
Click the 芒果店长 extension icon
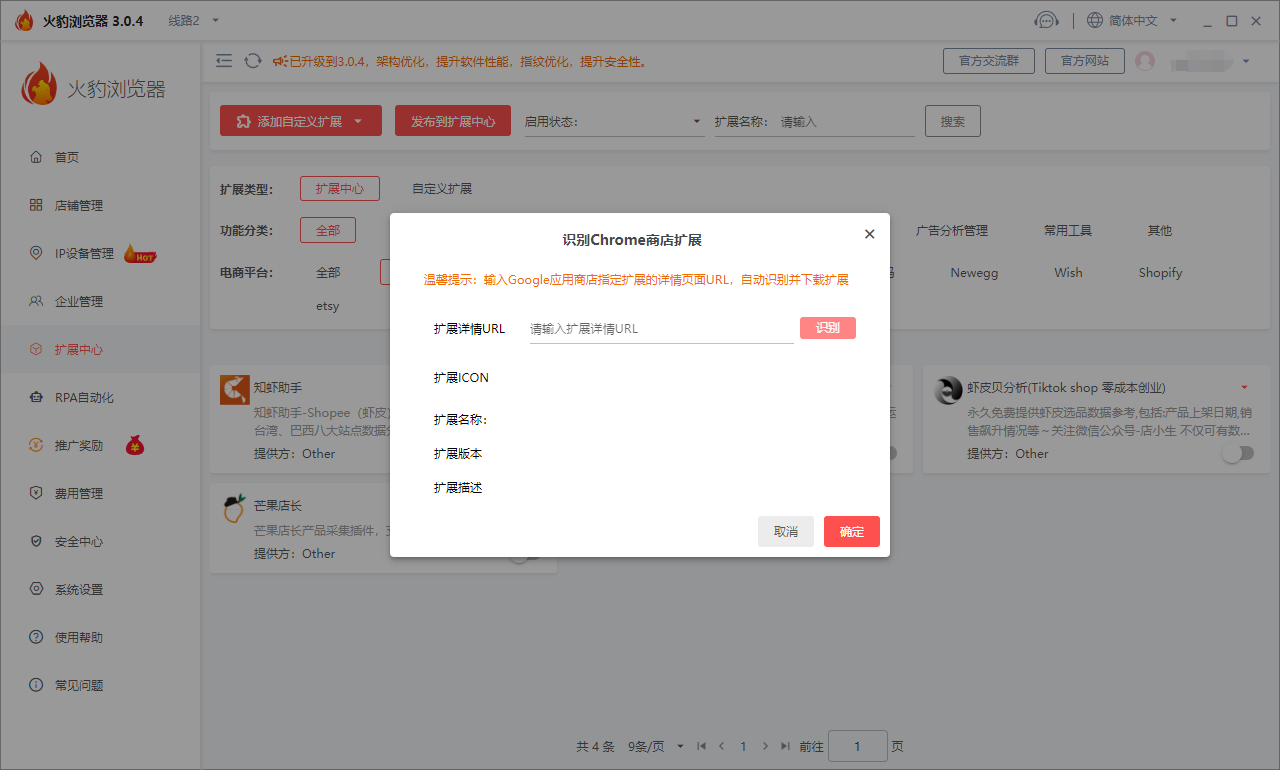(x=234, y=509)
